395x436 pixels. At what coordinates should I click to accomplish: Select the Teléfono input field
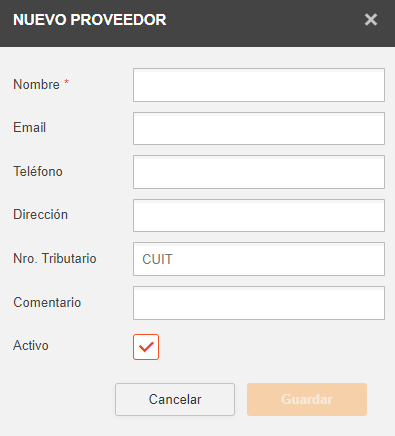[x=259, y=172]
